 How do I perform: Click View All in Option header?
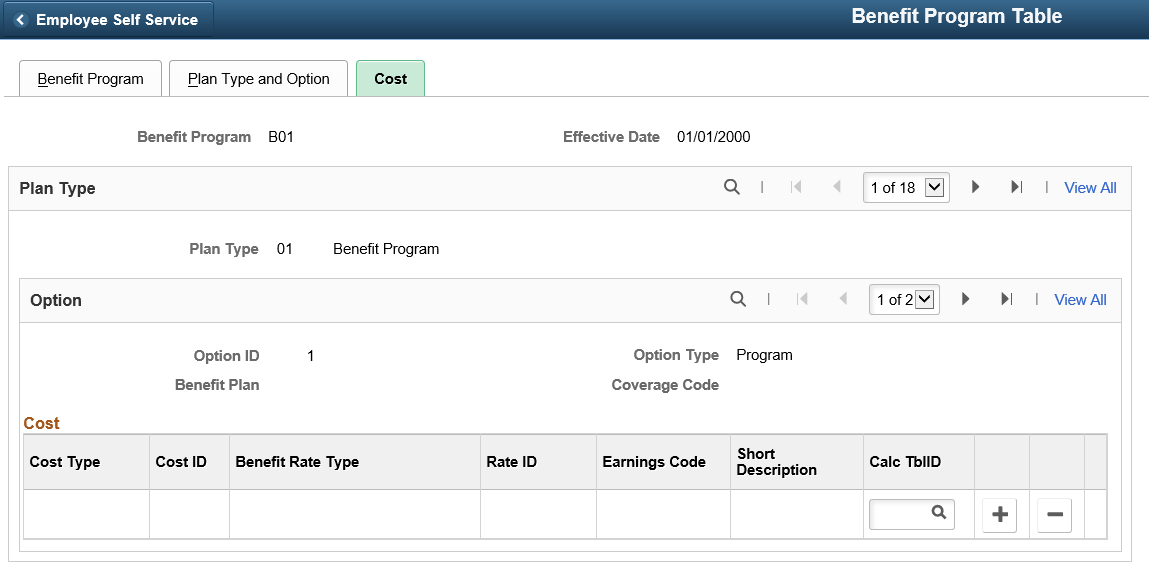(x=1080, y=300)
